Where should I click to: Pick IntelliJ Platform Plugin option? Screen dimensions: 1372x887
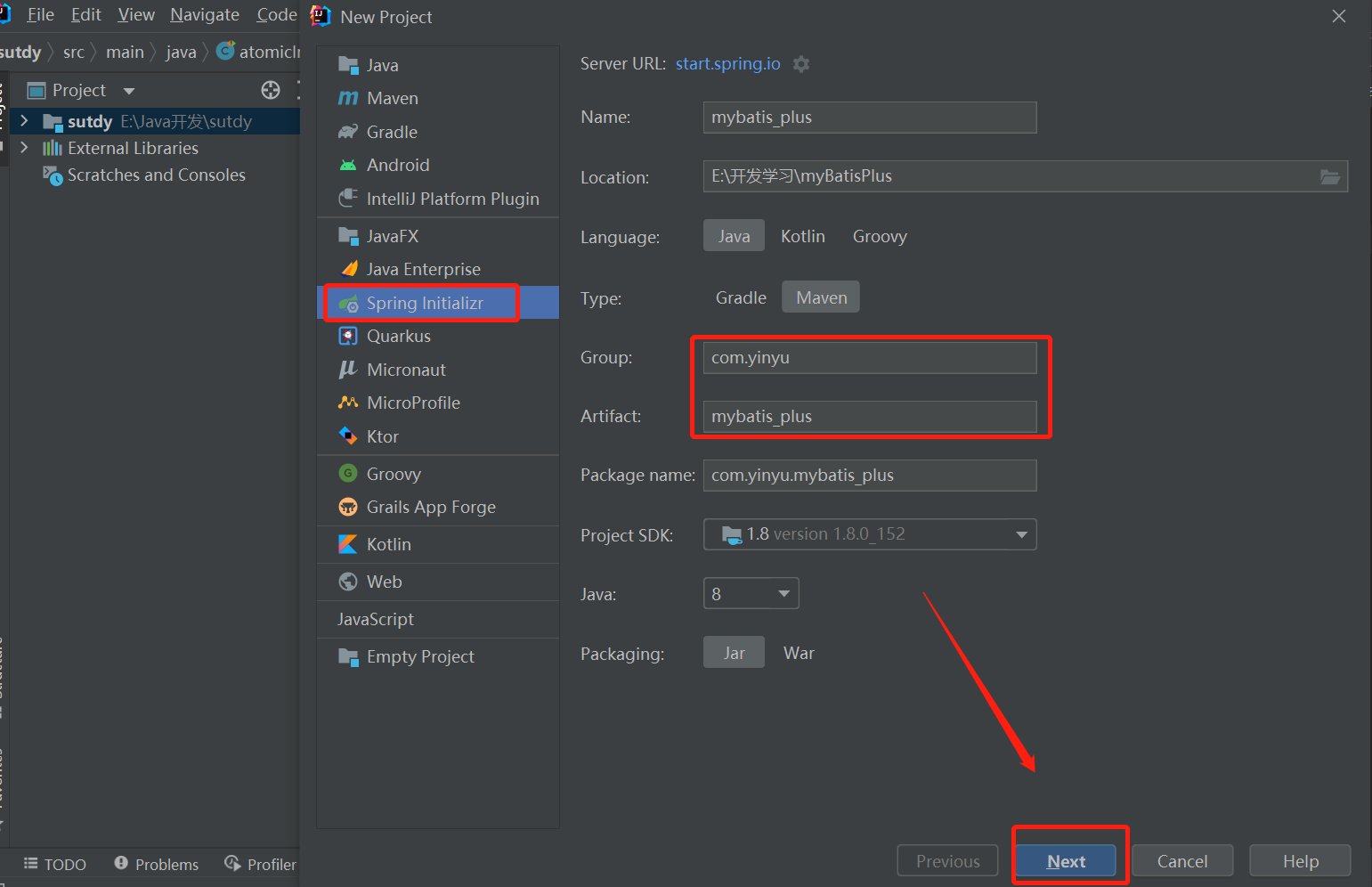click(438, 199)
